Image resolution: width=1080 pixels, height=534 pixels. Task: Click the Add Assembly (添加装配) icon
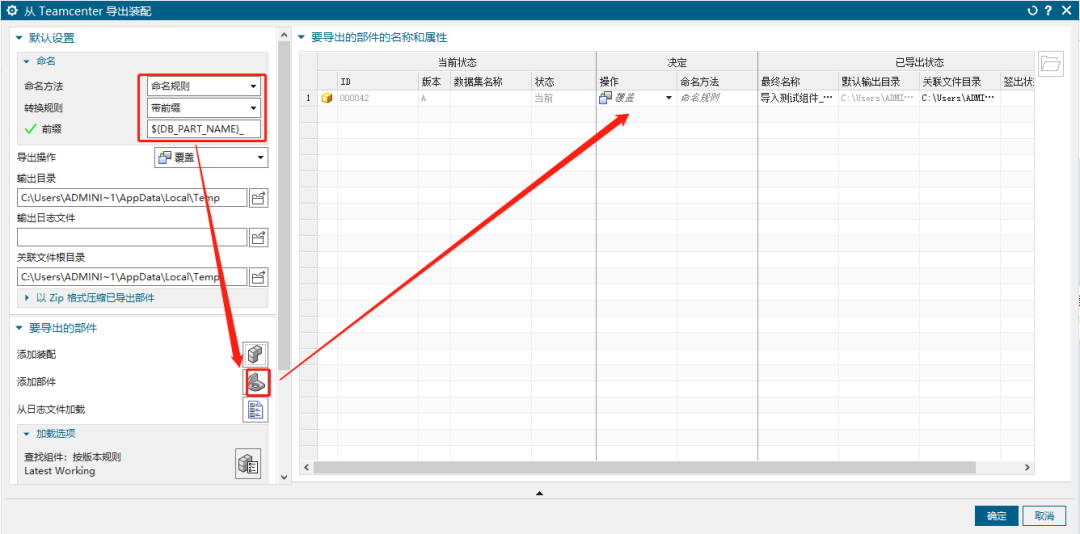pyautogui.click(x=256, y=354)
